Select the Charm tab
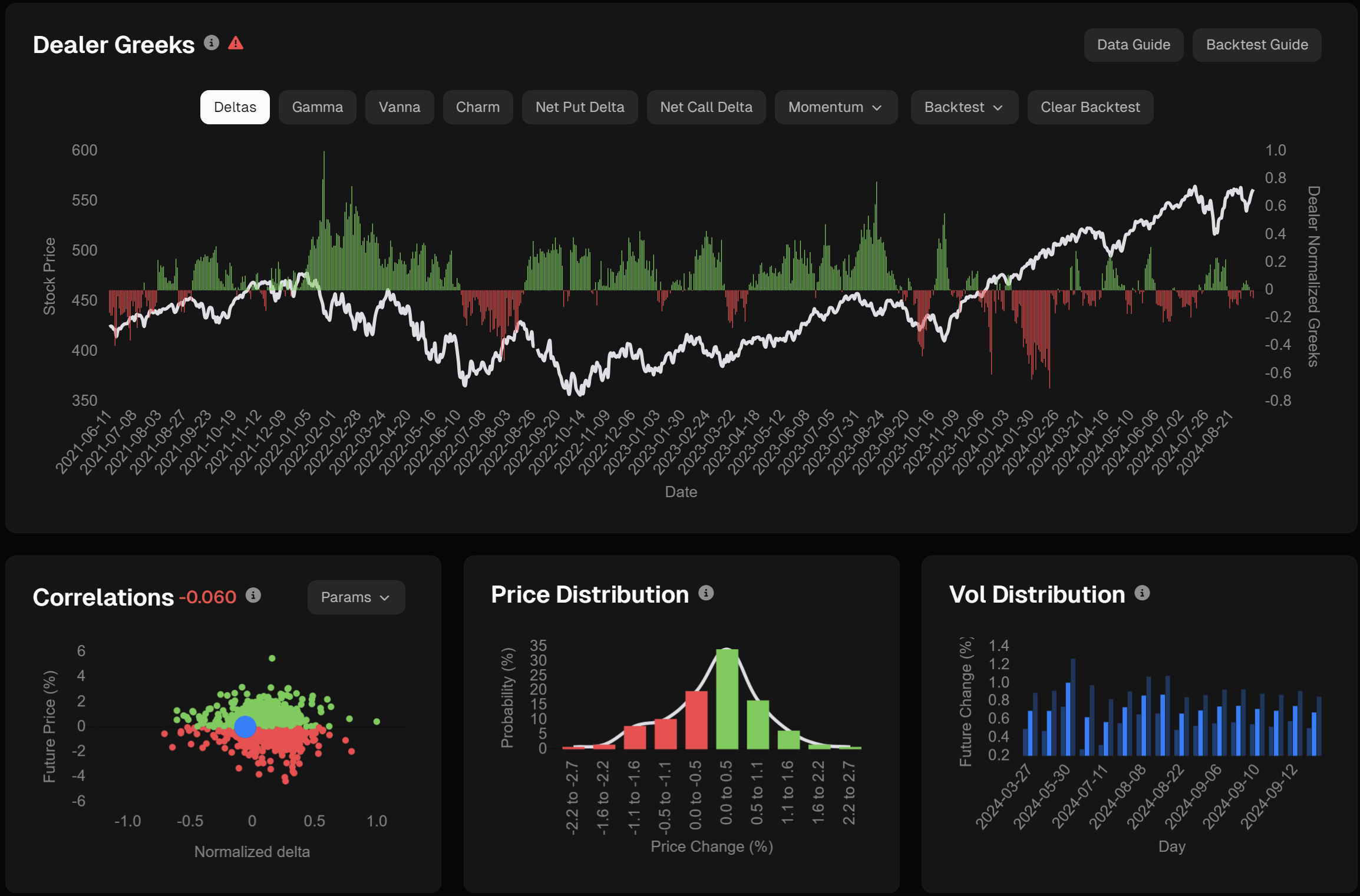 tap(477, 107)
